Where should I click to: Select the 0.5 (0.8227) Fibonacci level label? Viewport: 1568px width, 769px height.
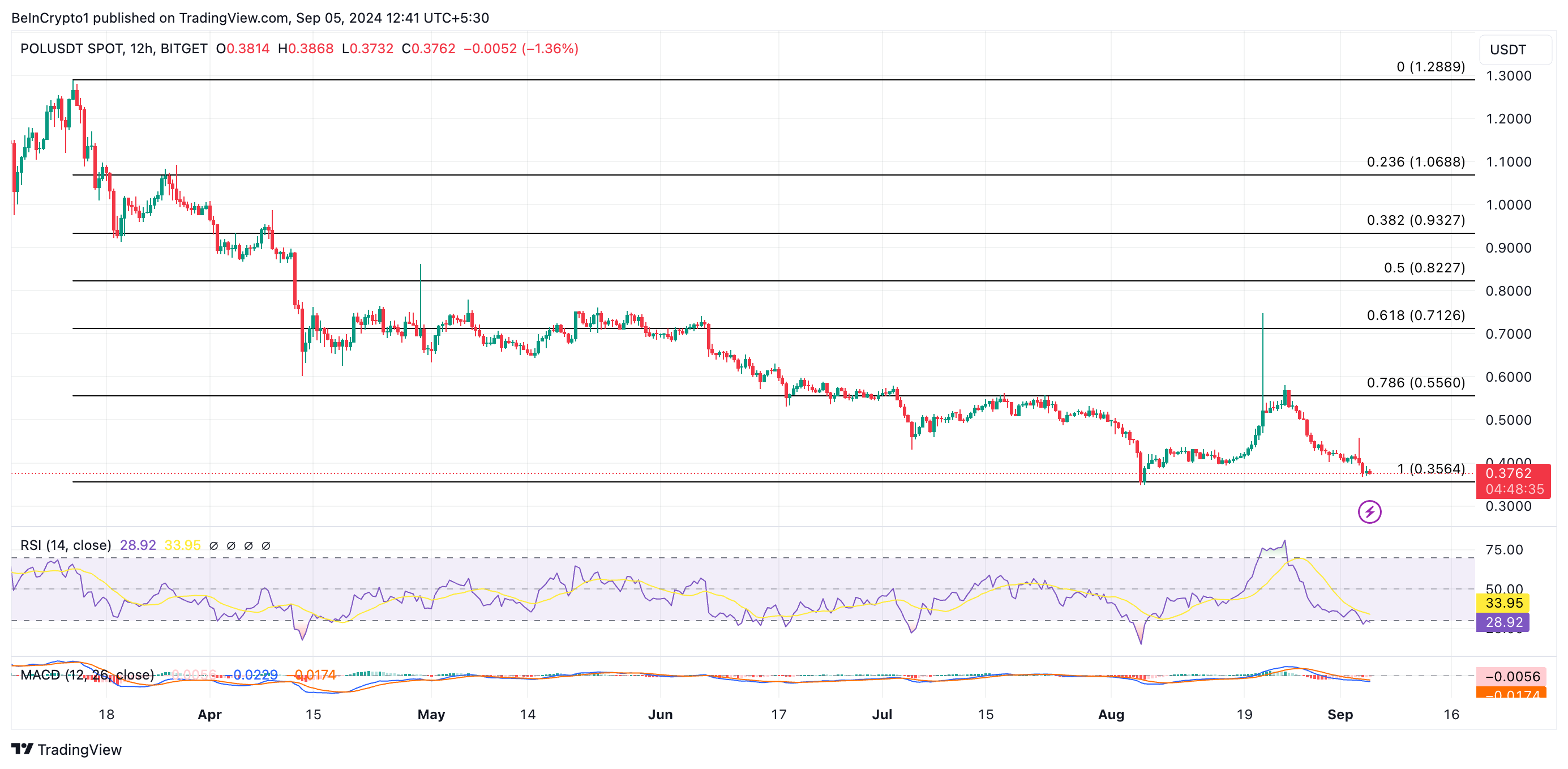click(1424, 268)
